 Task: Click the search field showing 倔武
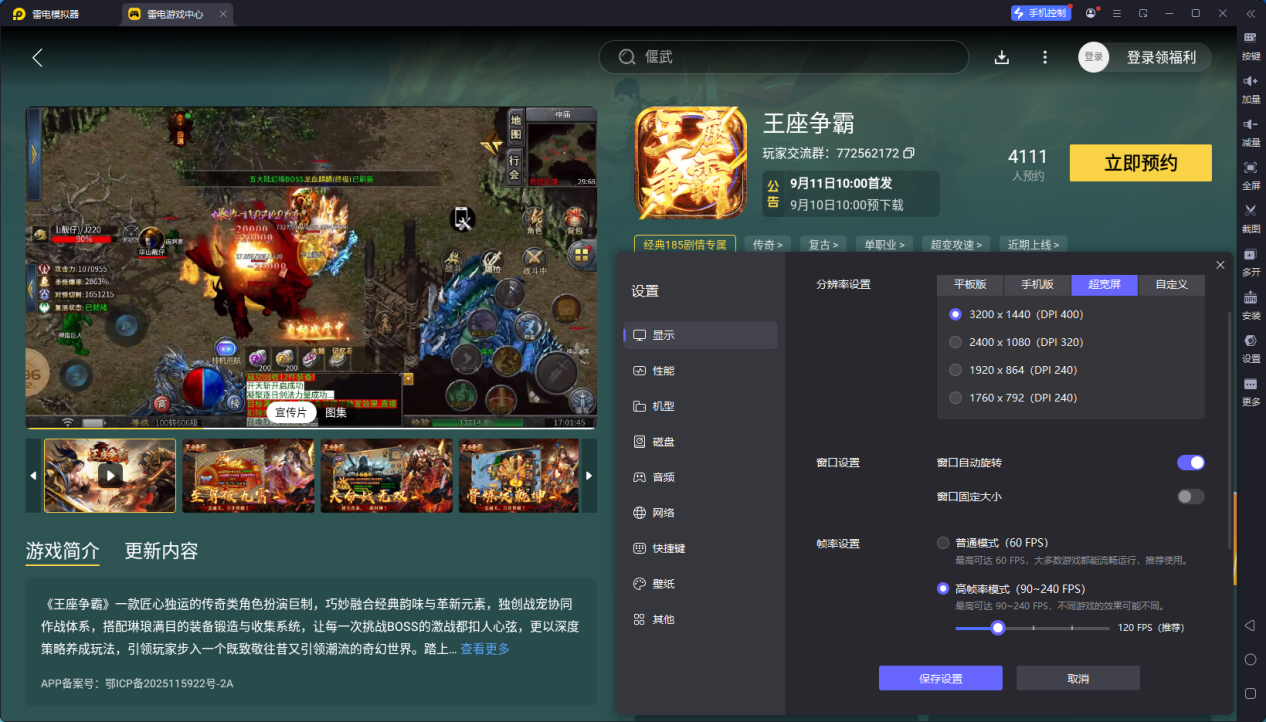[784, 57]
